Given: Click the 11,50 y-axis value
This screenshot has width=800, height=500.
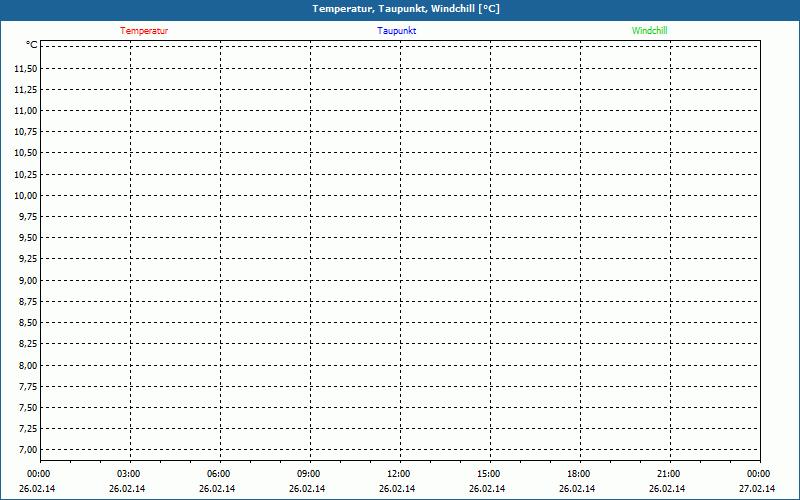Looking at the screenshot, I should pyautogui.click(x=26, y=68).
